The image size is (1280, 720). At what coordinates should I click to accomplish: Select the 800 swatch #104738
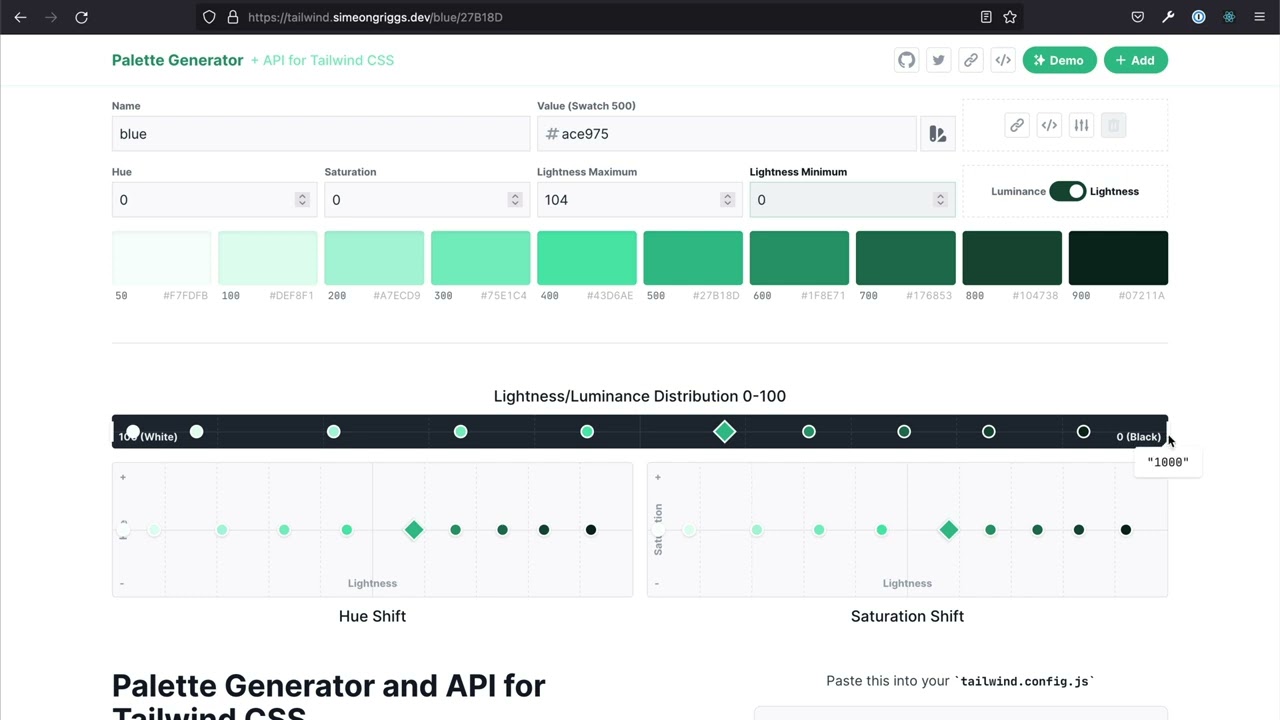click(1012, 258)
